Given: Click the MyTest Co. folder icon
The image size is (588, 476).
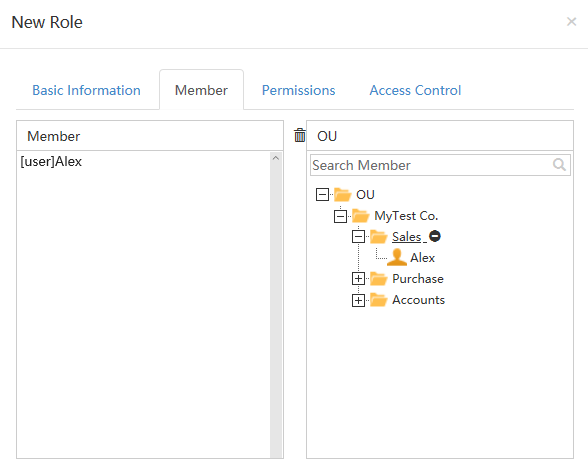Looking at the screenshot, I should (x=361, y=216).
